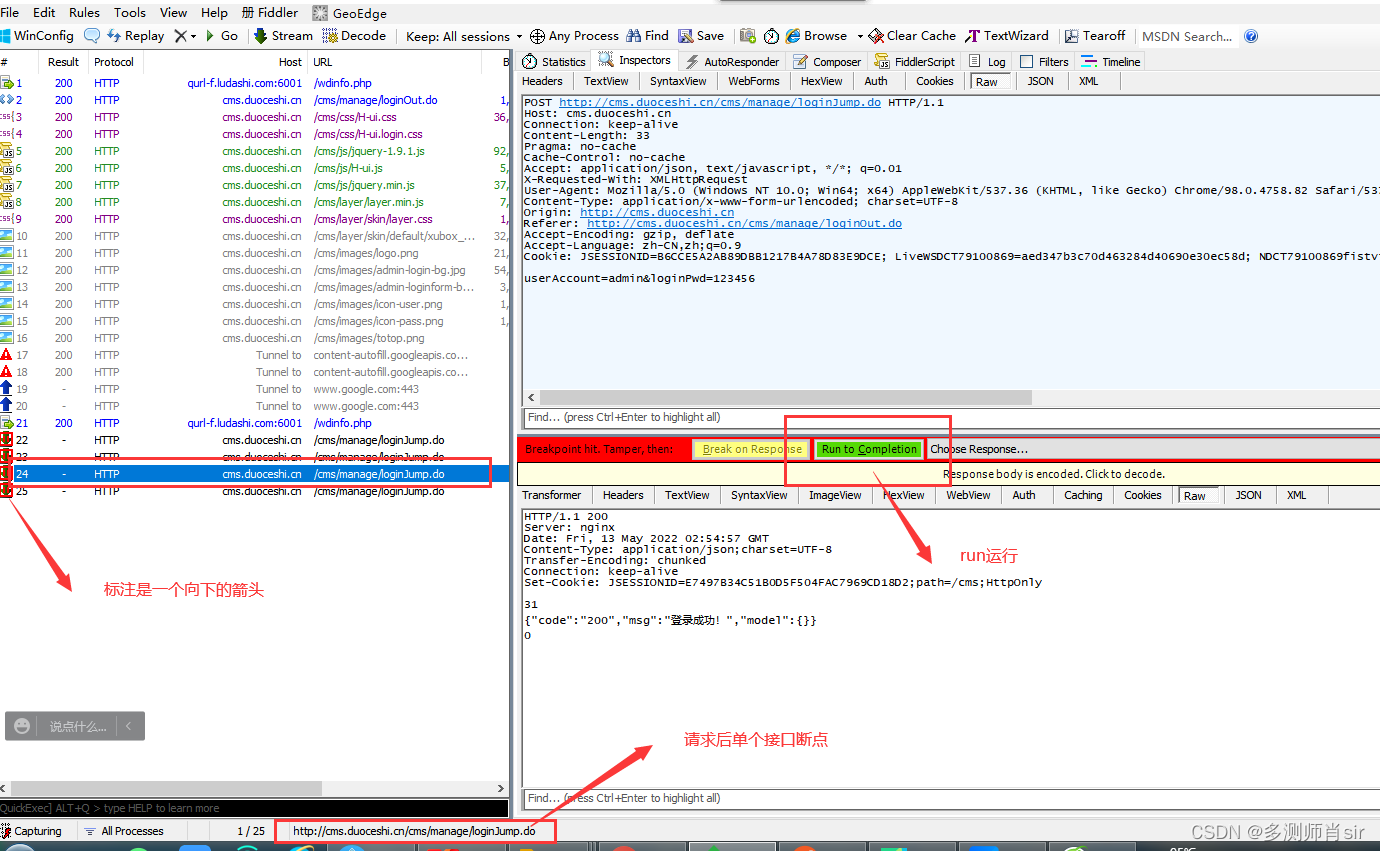The height and width of the screenshot is (851, 1380).
Task: Toggle the Decode toolbar option
Action: pos(354,36)
